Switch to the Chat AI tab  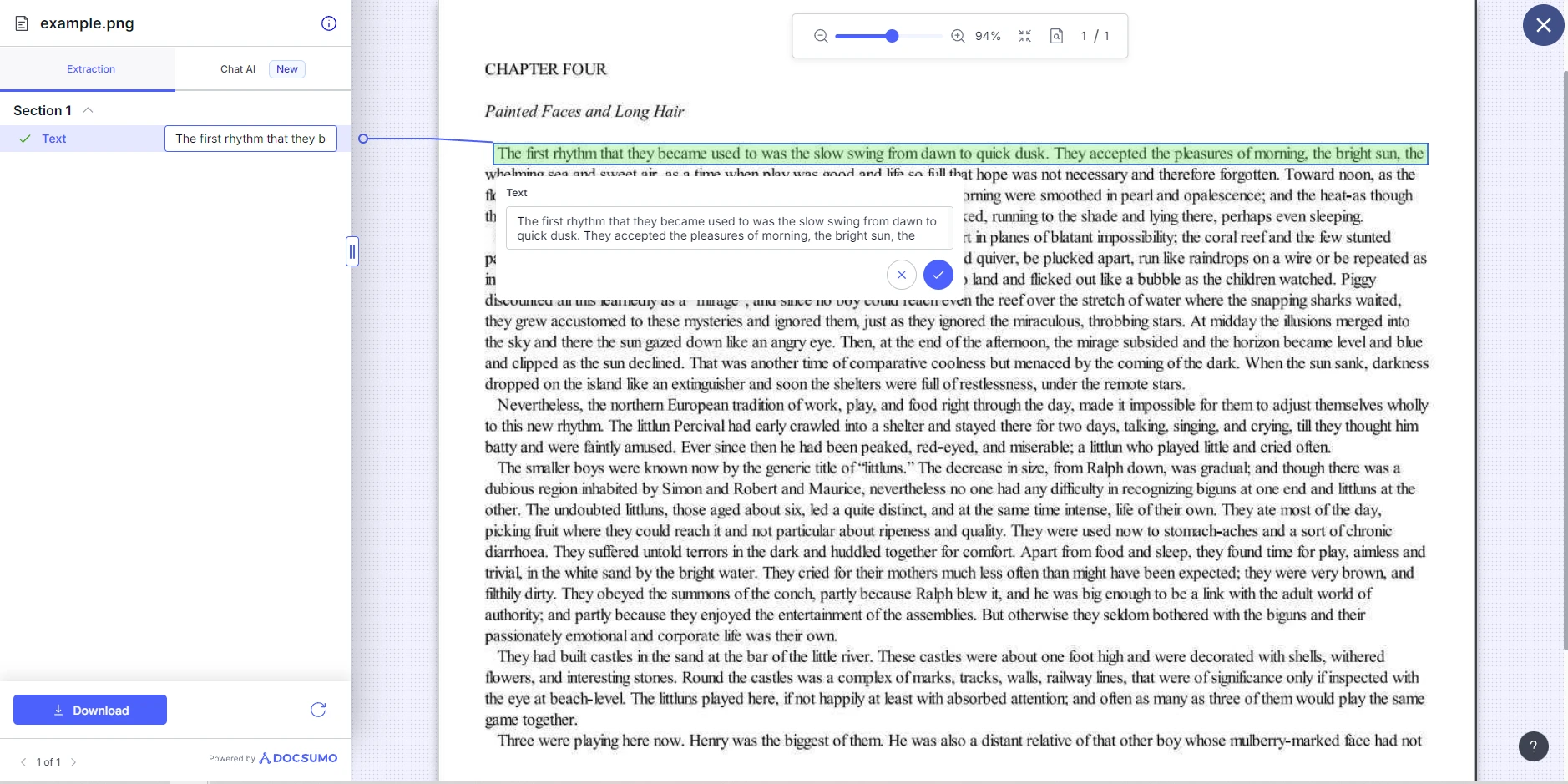coord(238,69)
